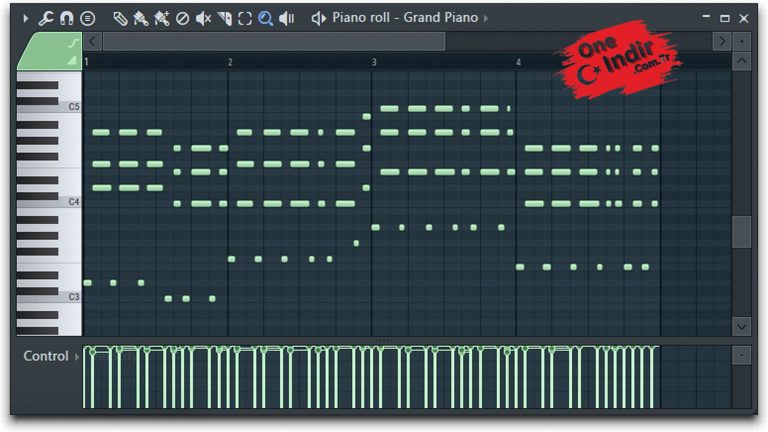
Task: Toggle the magnet snap-to-grid option
Action: click(x=67, y=19)
